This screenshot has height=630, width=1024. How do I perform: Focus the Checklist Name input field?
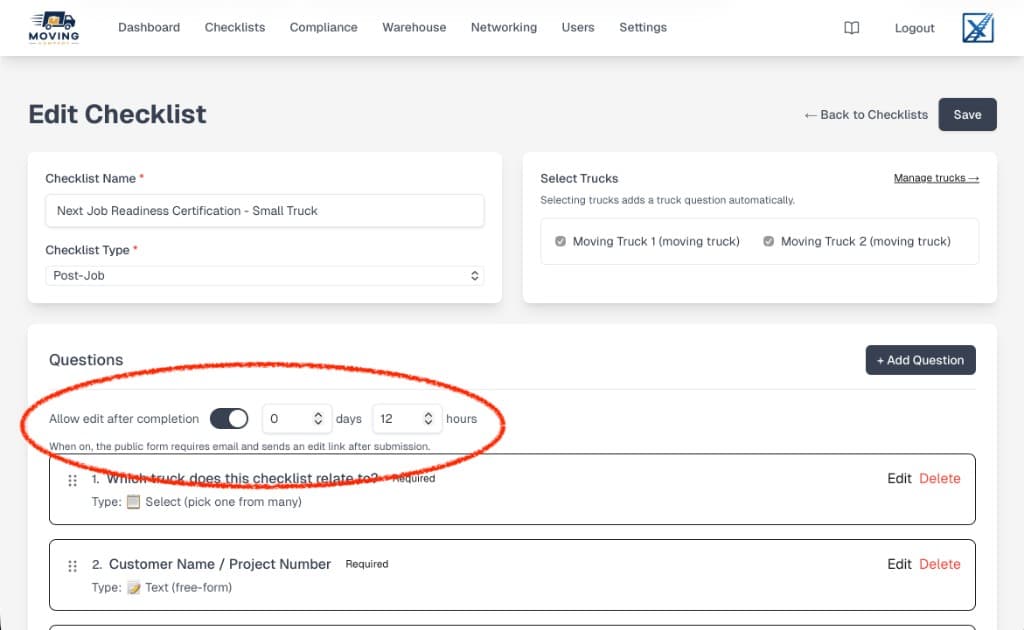[264, 211]
